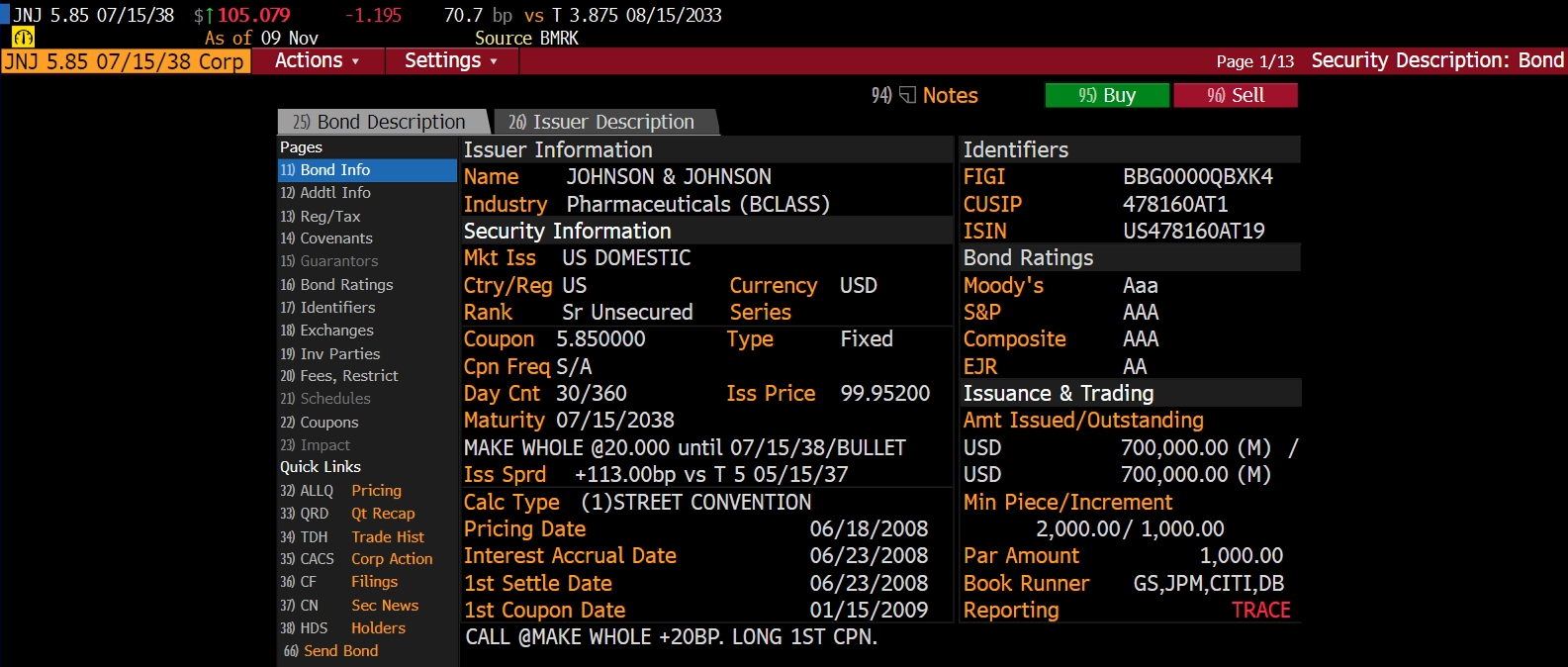Click the issuer name JOHNSON & JOHNSON

pos(669,177)
